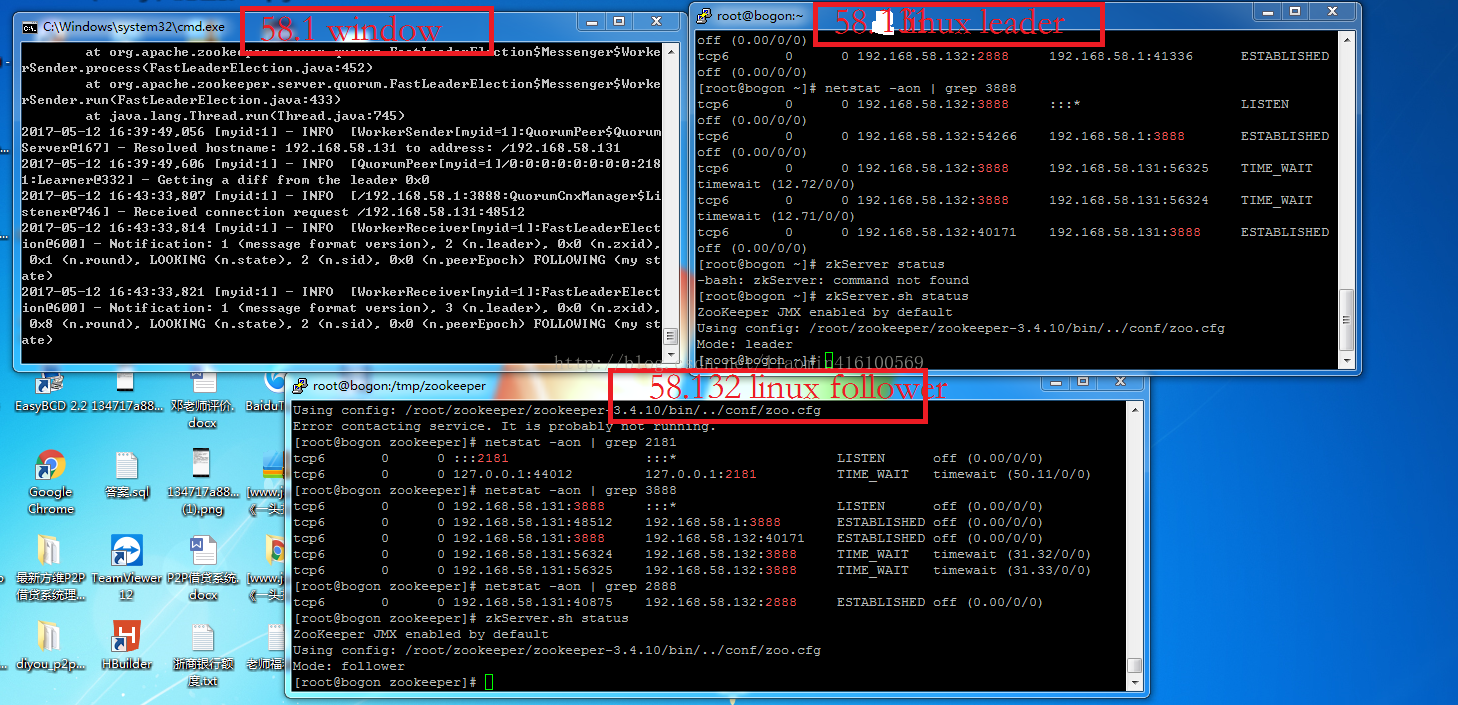This screenshot has width=1458, height=705.
Task: Select the 浙商银行额度.txt text file
Action: [x=203, y=656]
